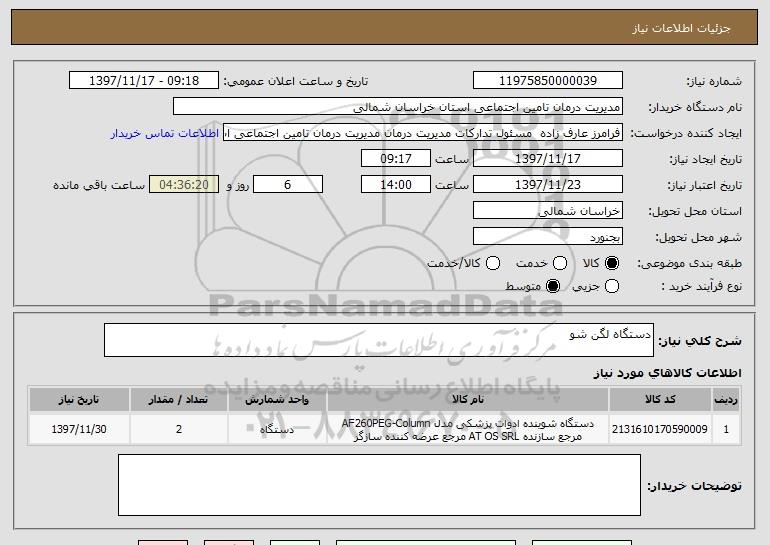The width and height of the screenshot is (770, 545).
Task: Click the نام کالا column header
Action: pyautogui.click(x=468, y=400)
